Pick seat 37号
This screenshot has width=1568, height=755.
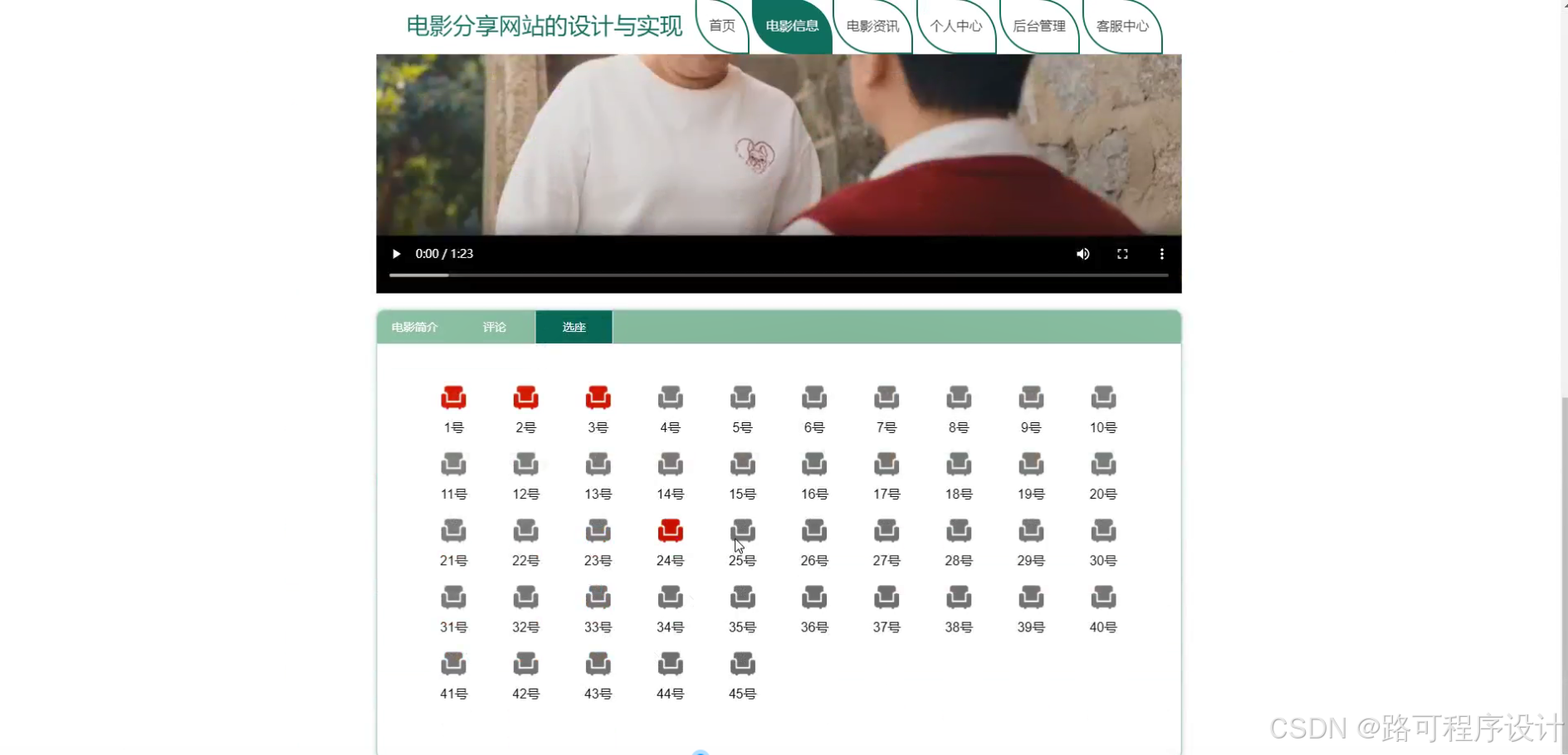(887, 597)
